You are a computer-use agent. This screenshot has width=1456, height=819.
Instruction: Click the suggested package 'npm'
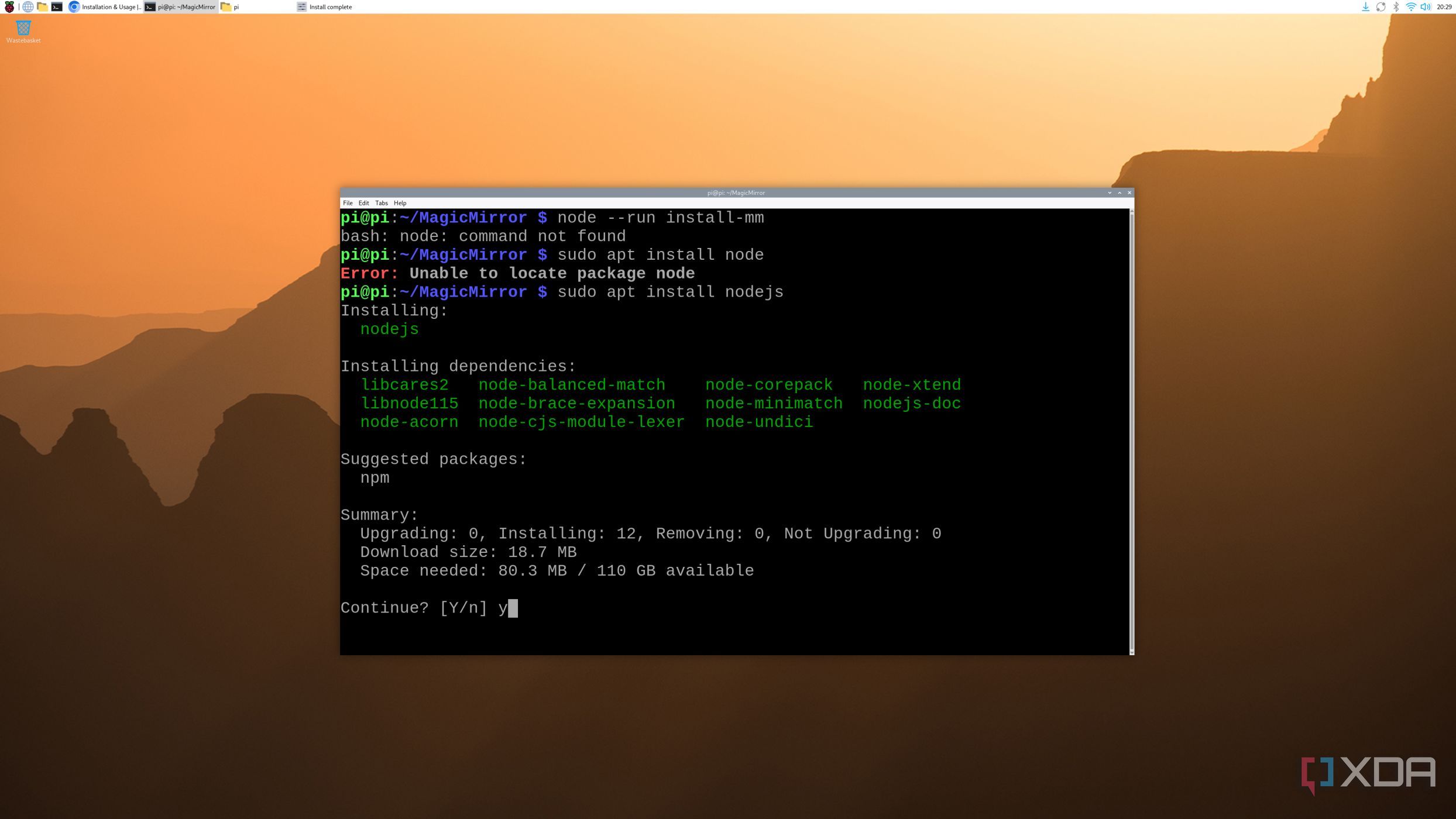pos(375,478)
